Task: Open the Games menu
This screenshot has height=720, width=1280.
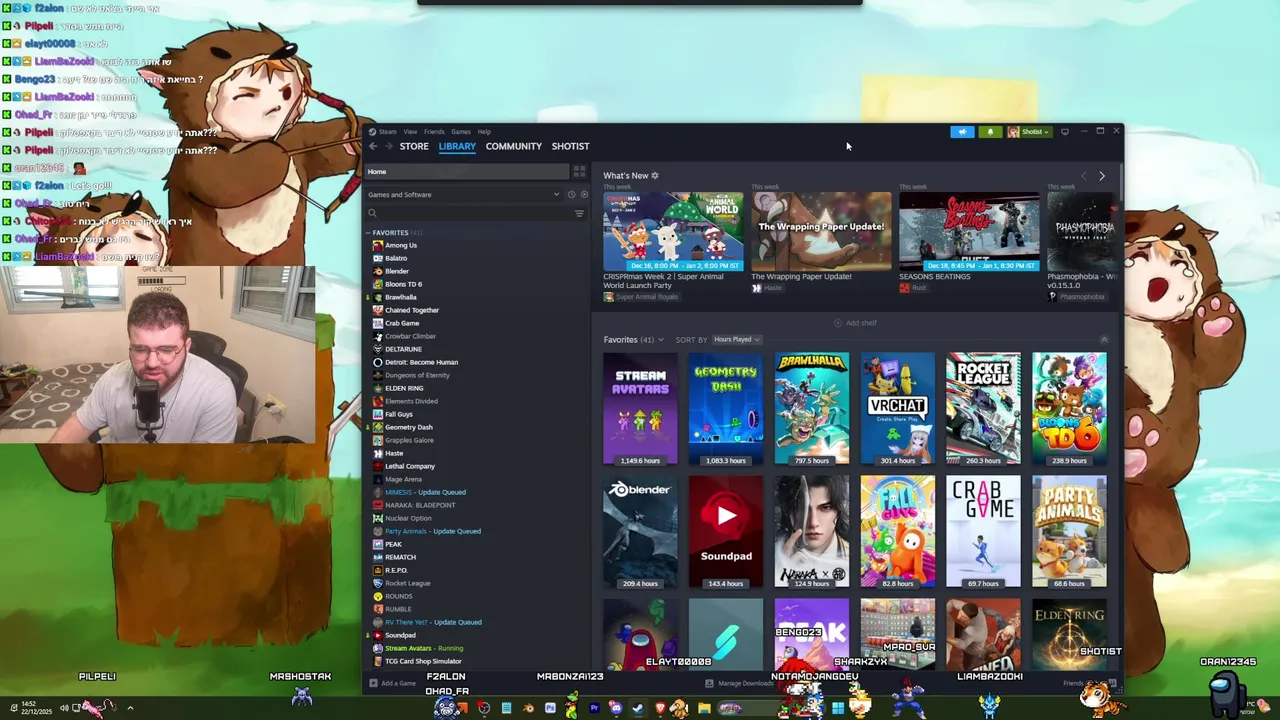Action: (460, 132)
